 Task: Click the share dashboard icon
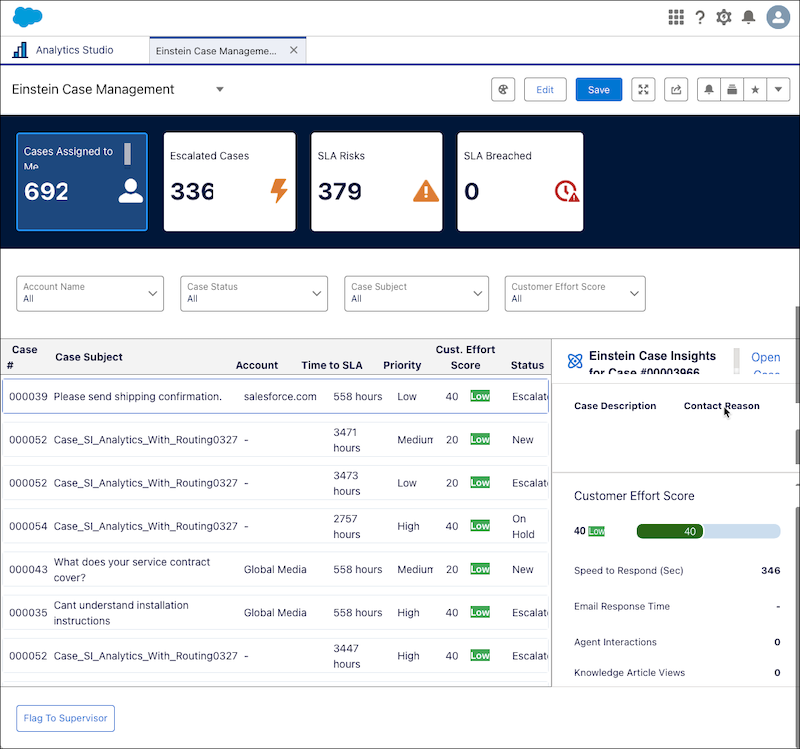pos(676,90)
